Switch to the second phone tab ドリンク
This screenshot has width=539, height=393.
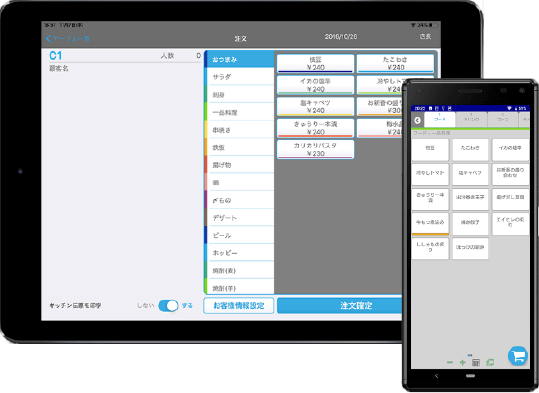coord(471,119)
